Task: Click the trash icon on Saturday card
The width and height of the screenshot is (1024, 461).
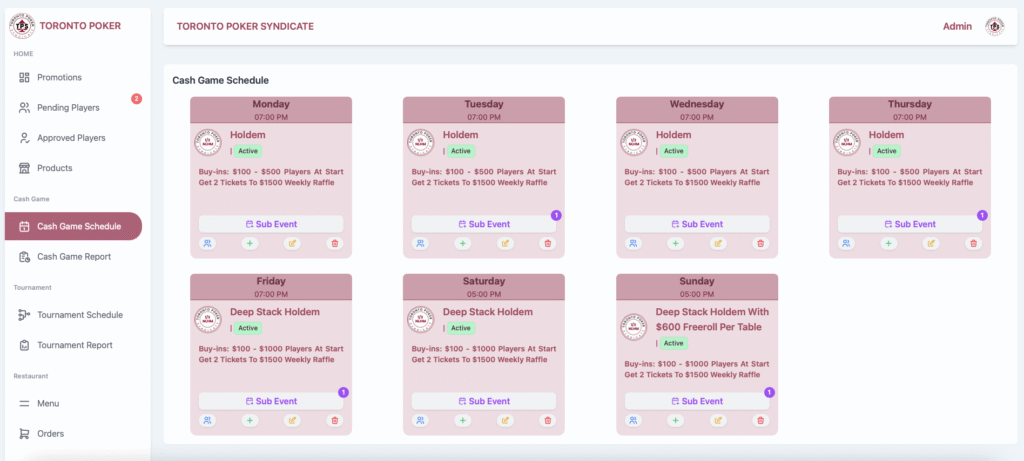Action: coord(547,420)
